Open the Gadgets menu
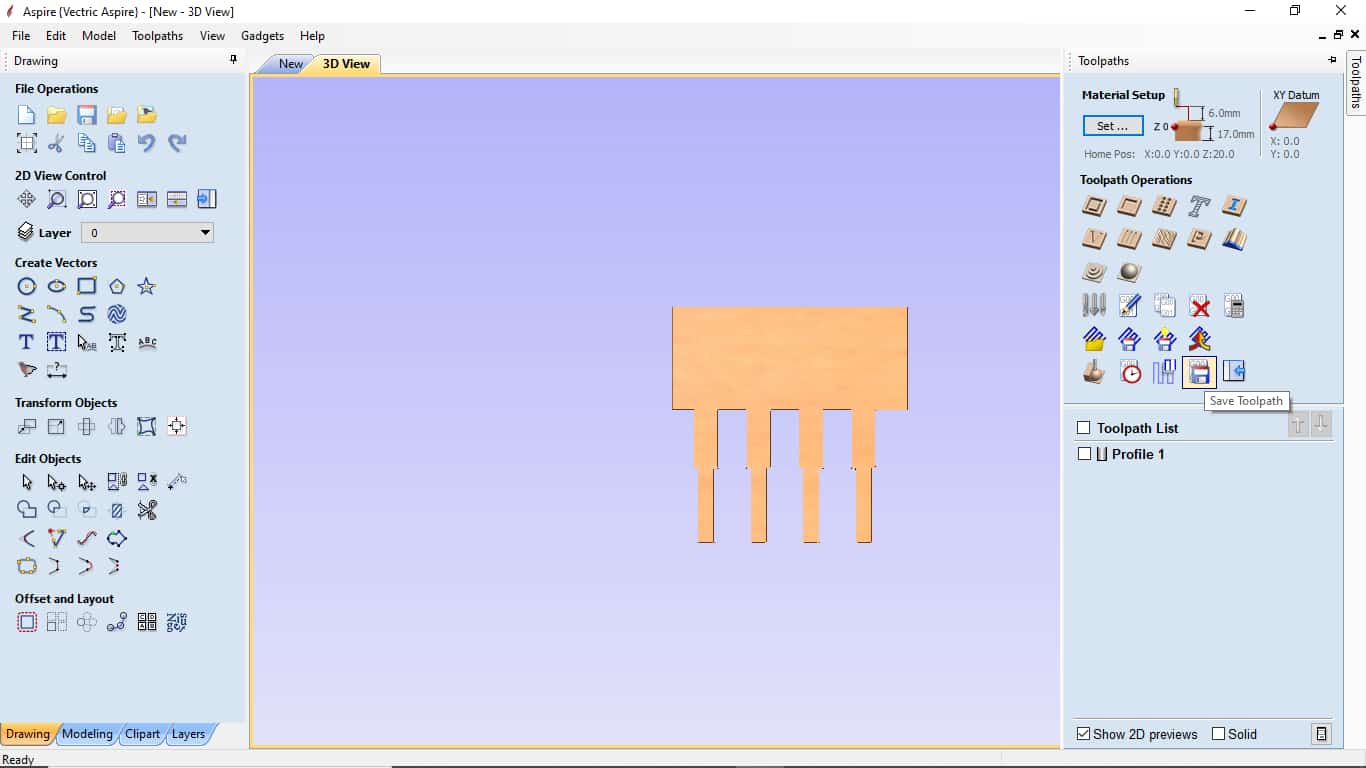The width and height of the screenshot is (1366, 768). (x=263, y=36)
